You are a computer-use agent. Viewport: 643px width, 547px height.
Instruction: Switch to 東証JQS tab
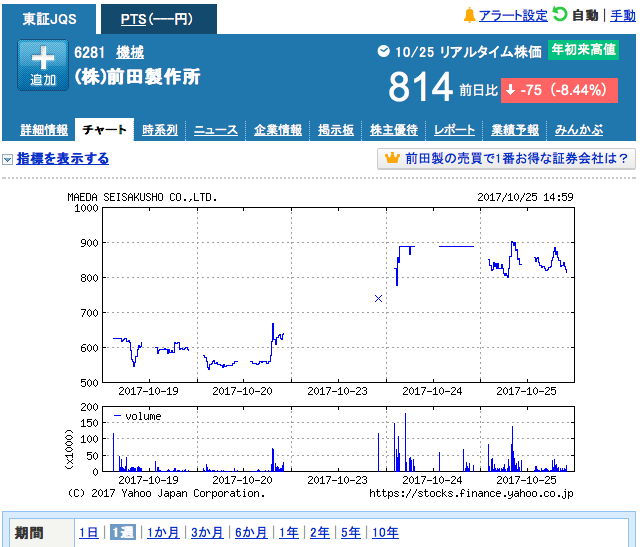tap(49, 19)
